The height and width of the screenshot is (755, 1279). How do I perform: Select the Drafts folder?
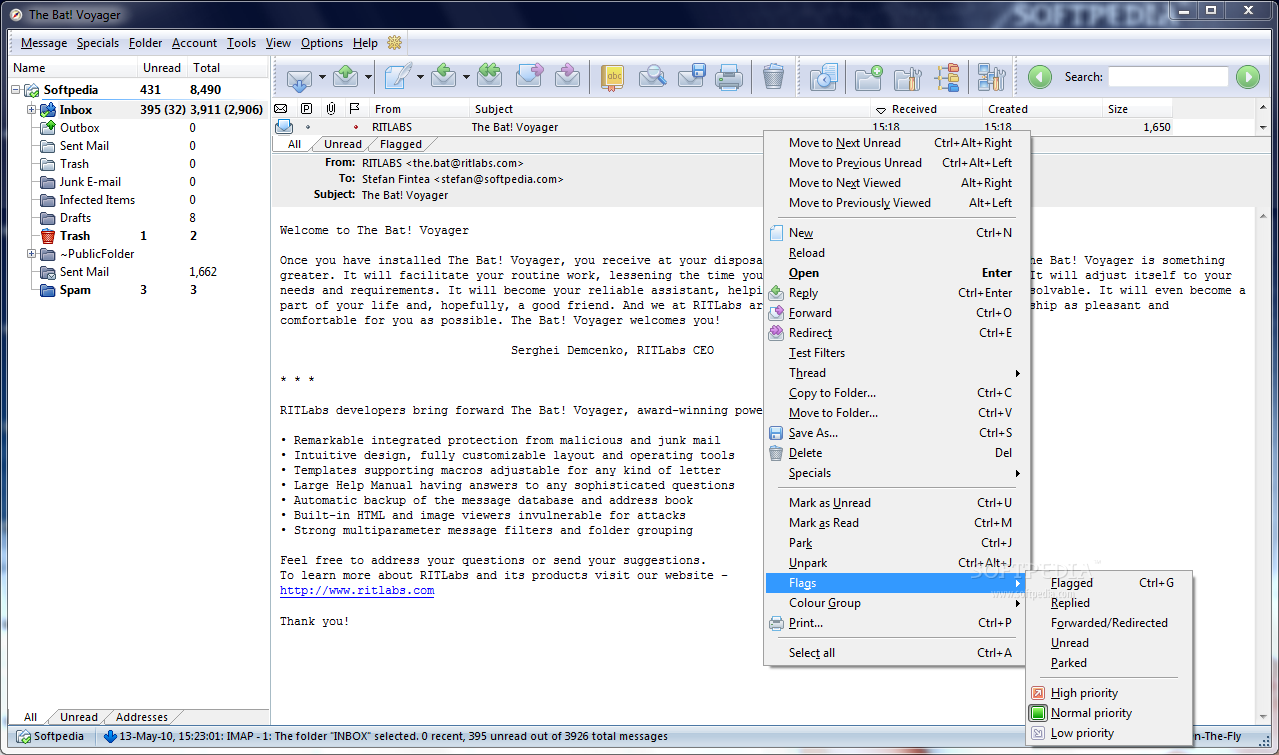[75, 218]
